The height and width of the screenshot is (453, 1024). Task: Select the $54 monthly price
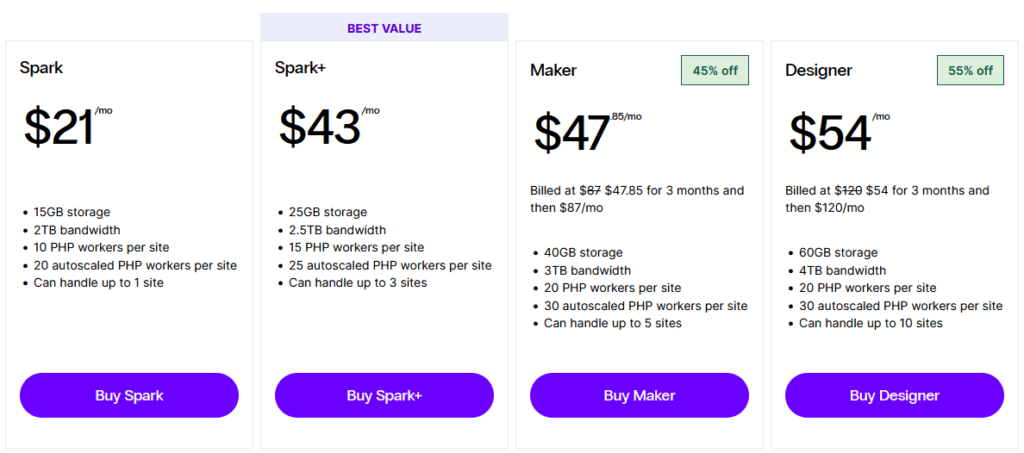click(x=839, y=131)
